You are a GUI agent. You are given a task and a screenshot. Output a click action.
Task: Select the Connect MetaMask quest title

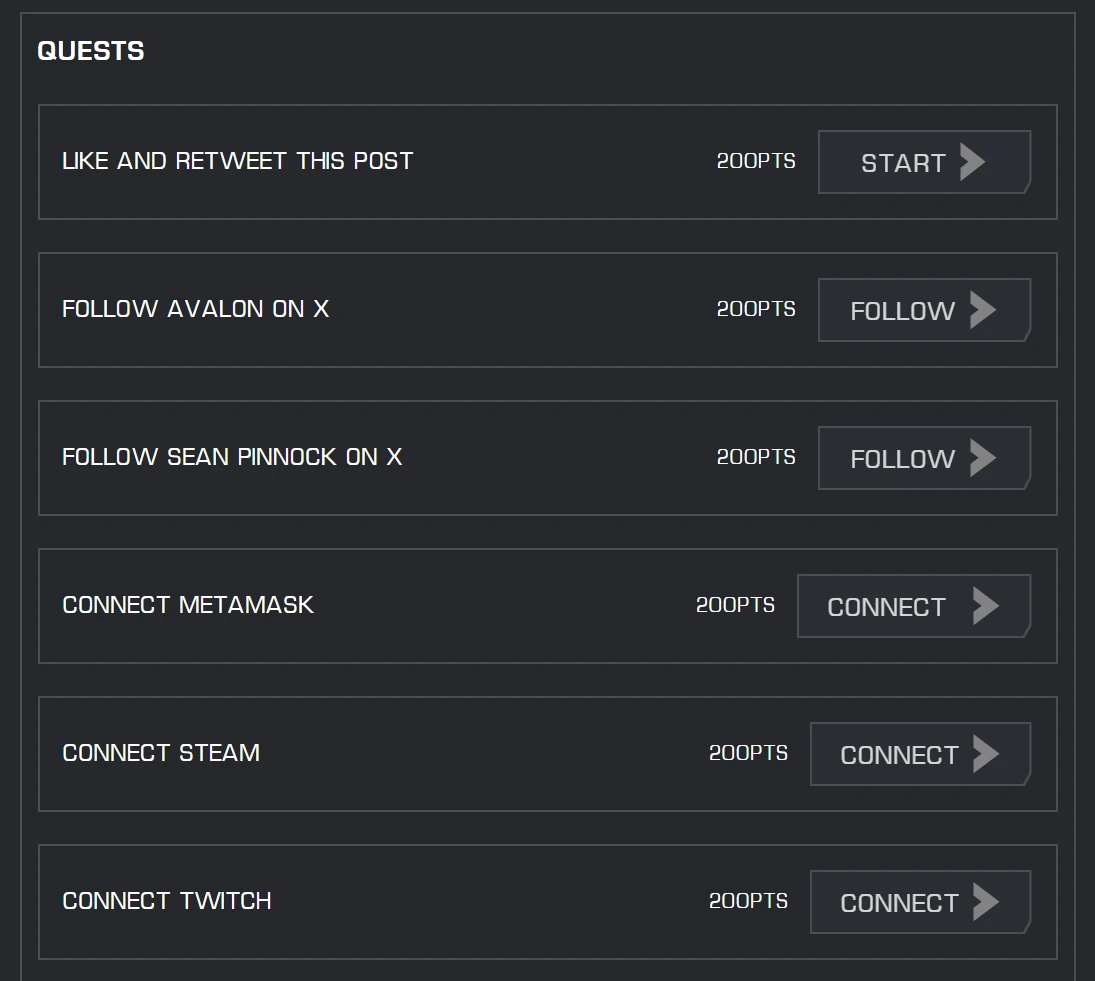[x=188, y=605]
